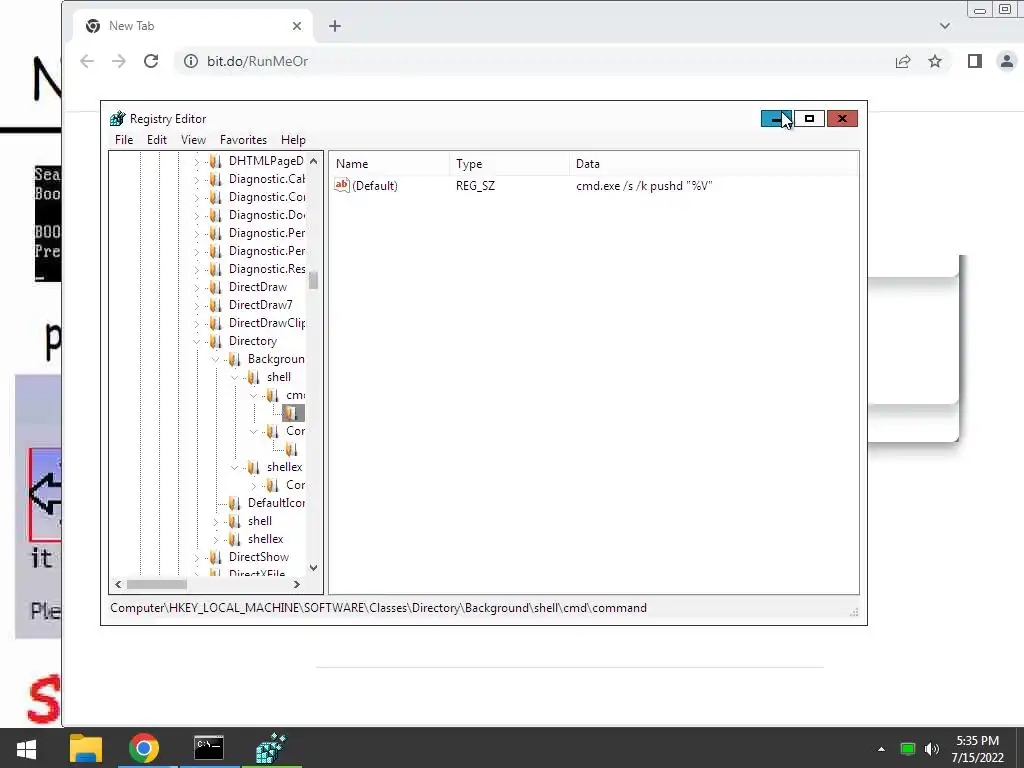Open the File menu in Registry Editor

coord(123,140)
